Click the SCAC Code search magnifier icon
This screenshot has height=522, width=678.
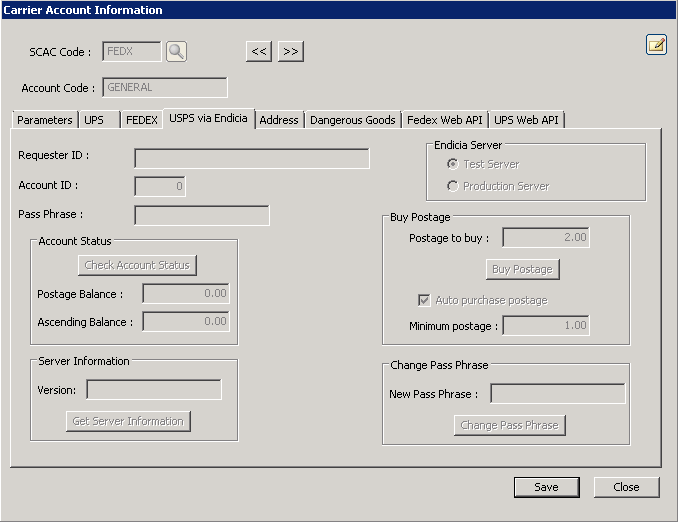coord(176,51)
